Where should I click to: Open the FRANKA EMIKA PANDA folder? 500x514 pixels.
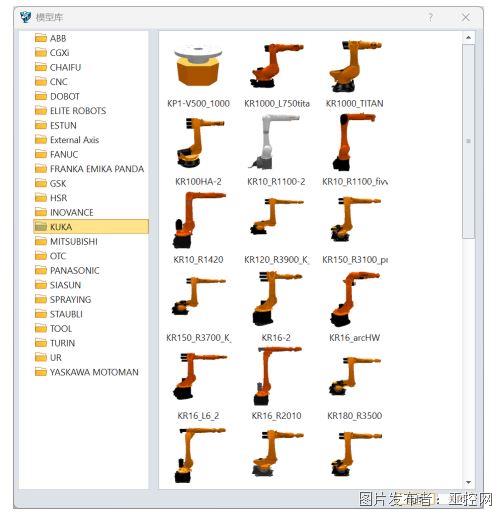[x=89, y=169]
